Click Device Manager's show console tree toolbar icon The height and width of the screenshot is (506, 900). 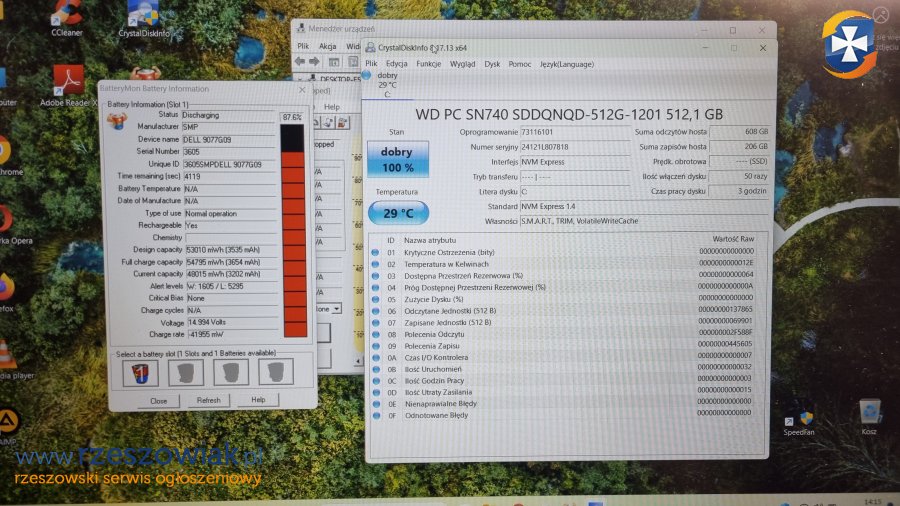tap(334, 62)
